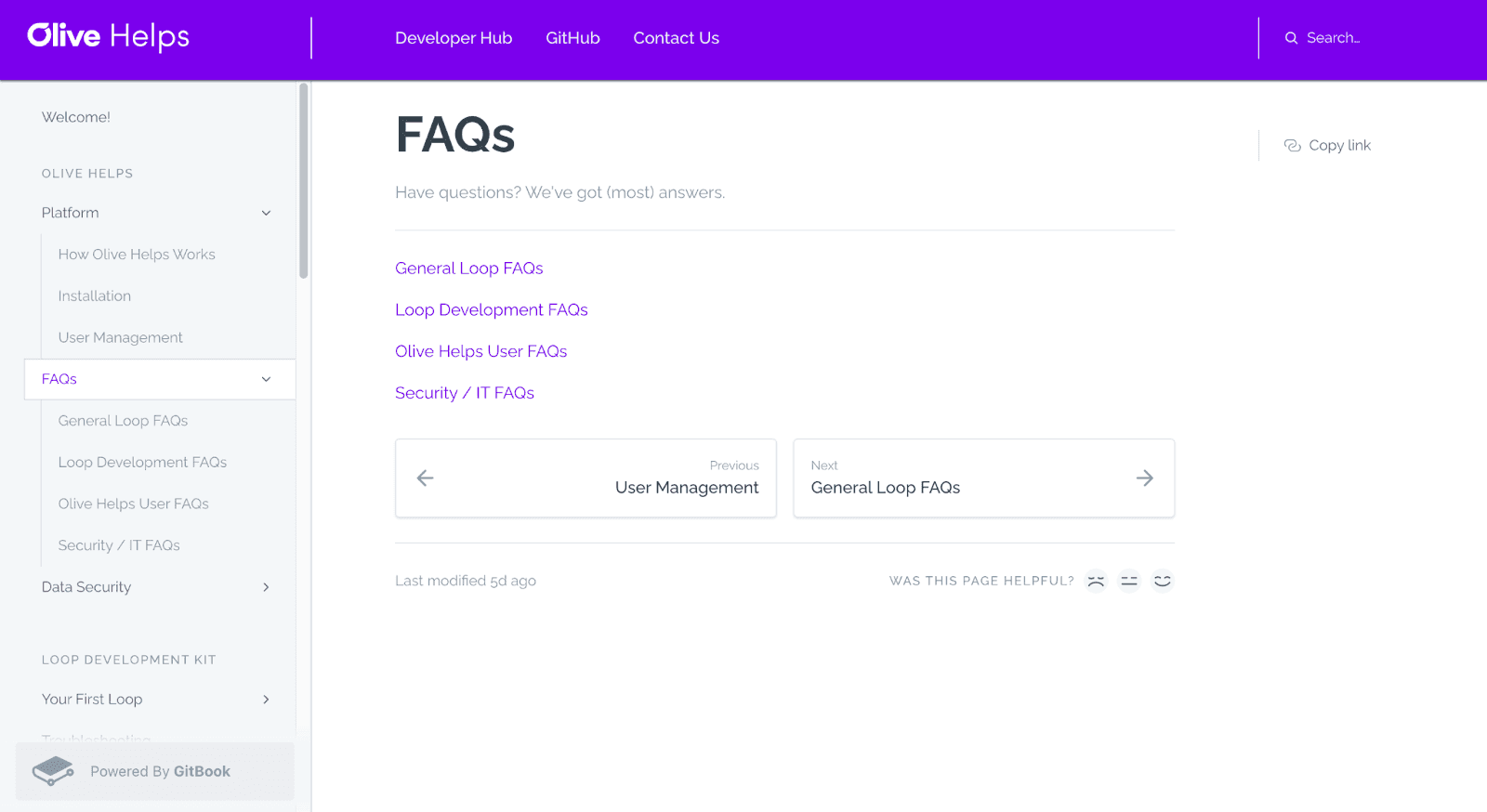Click the Powered By GitBook badge
This screenshot has width=1487, height=812.
click(x=155, y=771)
